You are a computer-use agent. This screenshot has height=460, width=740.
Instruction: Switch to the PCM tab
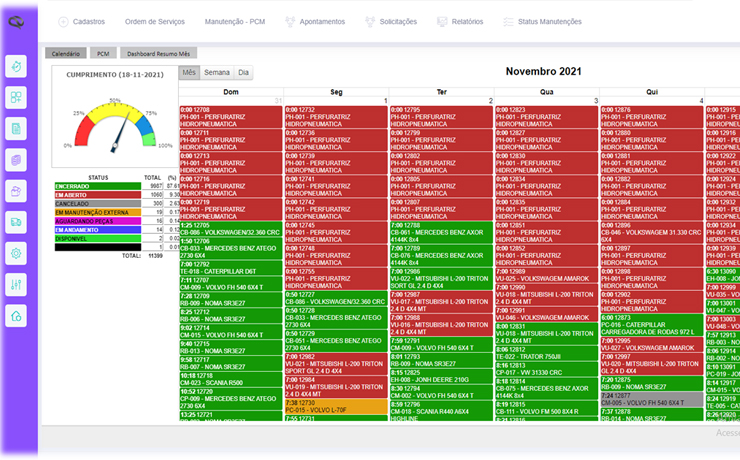coord(102,53)
